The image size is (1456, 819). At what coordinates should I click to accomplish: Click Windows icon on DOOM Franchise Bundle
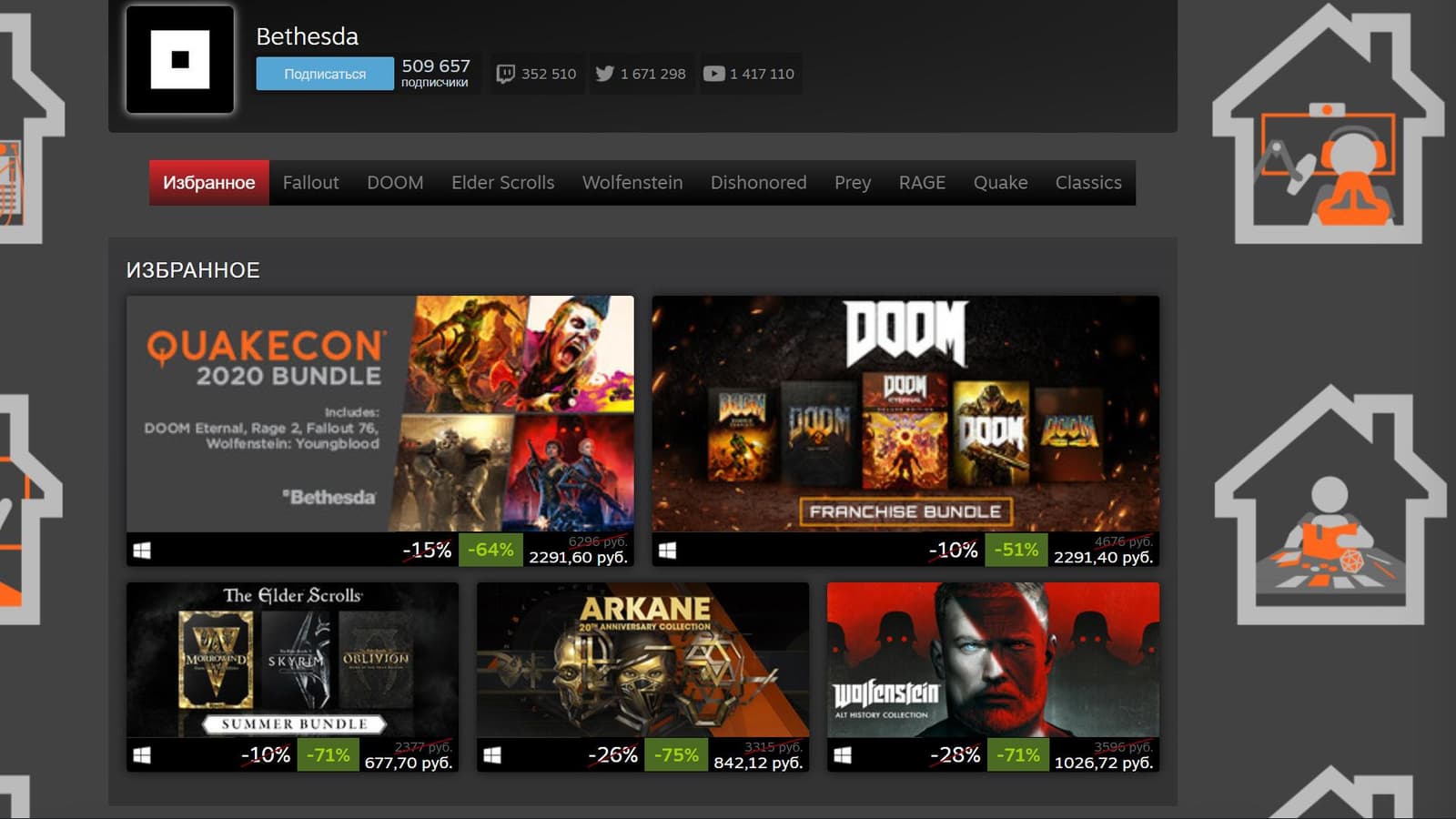point(667,551)
